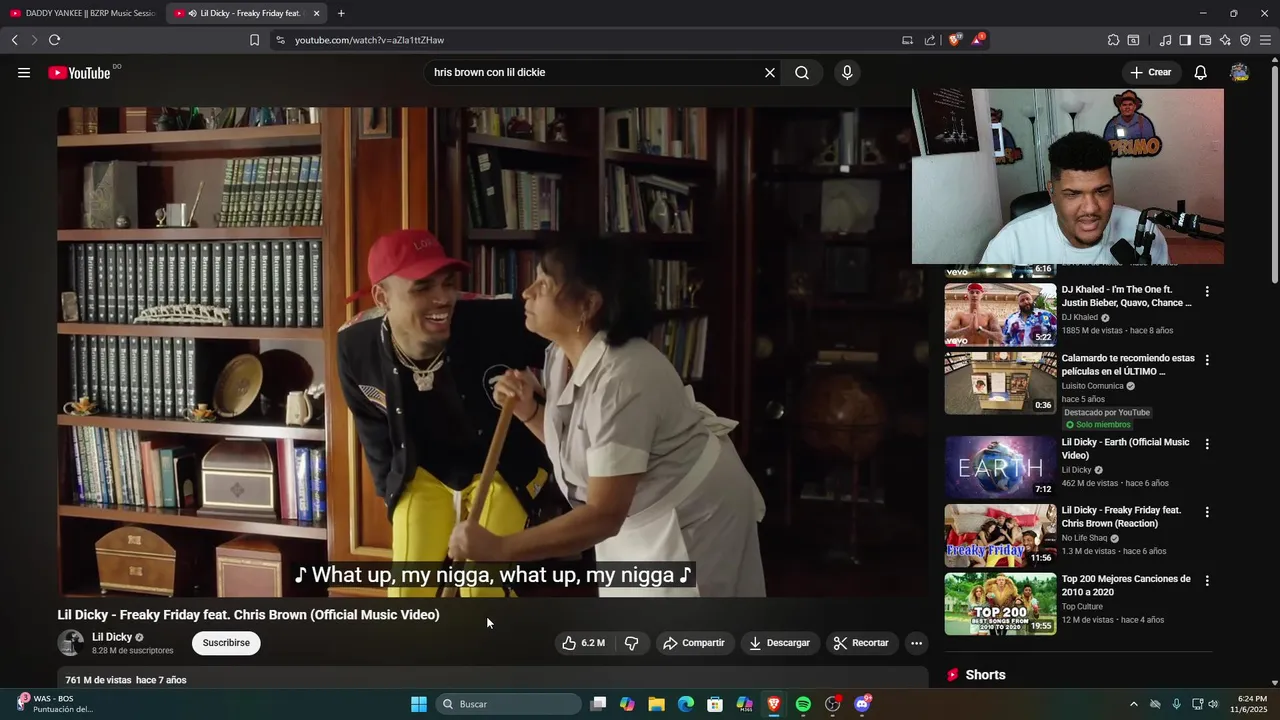
Task: Like the video with 6.2 M
Action: [584, 643]
